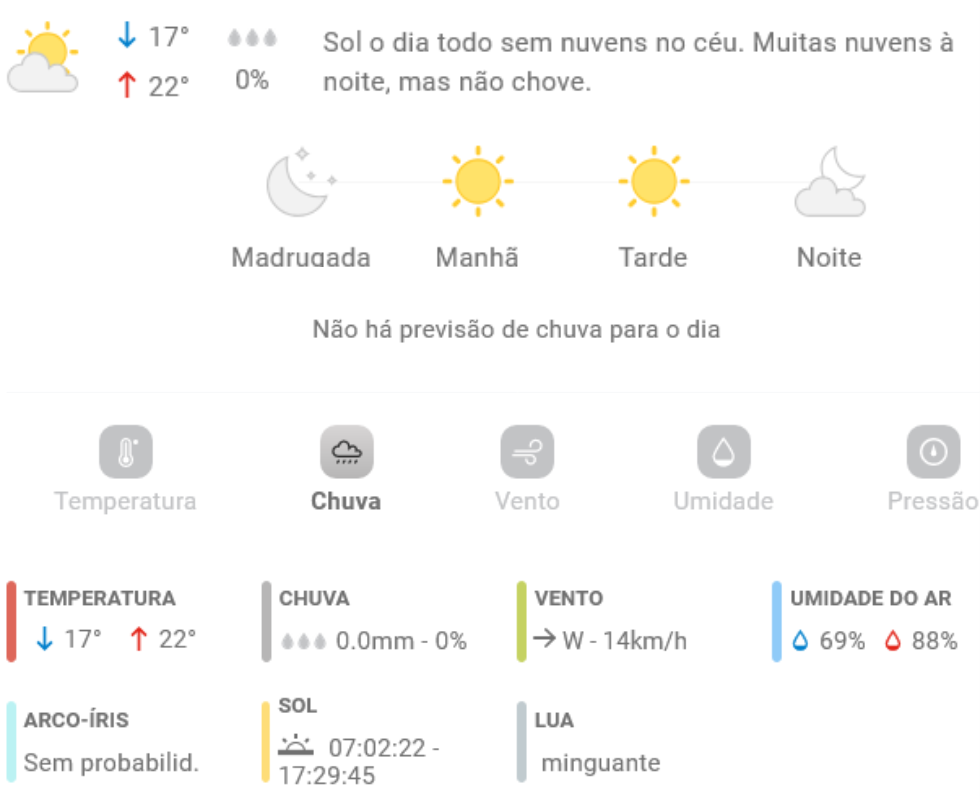Click the Temperatura thermometer icon
The height and width of the screenshot is (802, 980).
125,452
